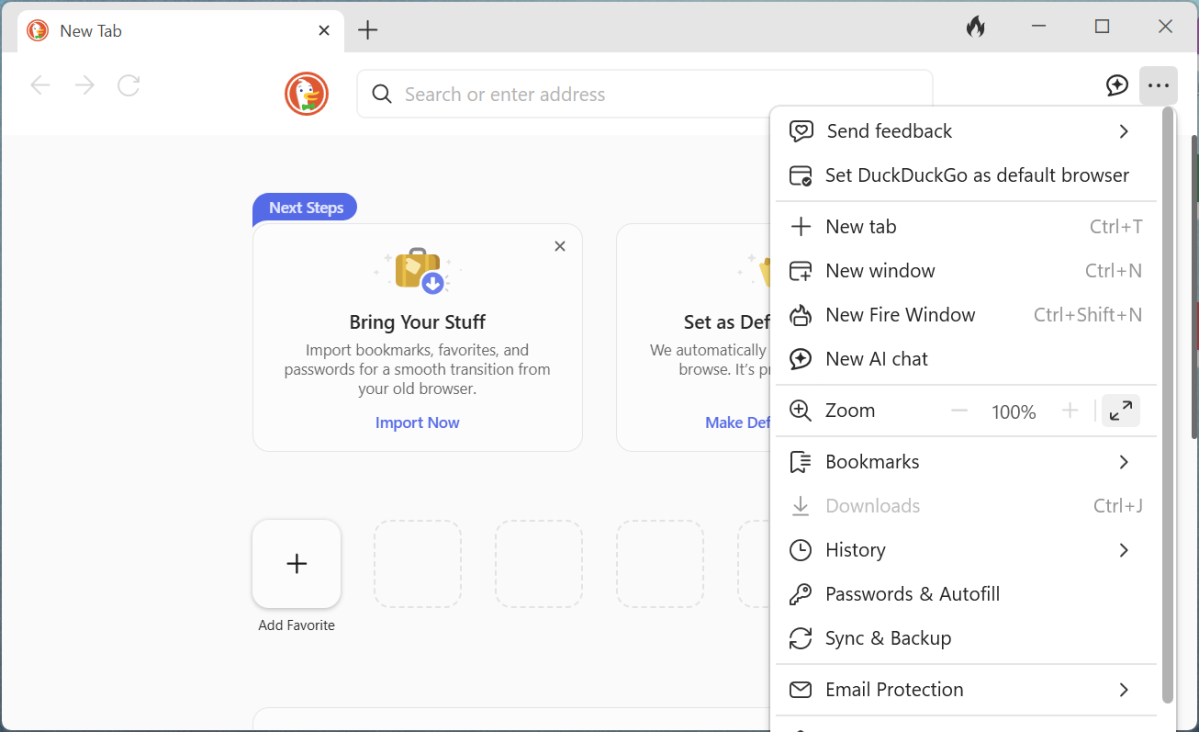The width and height of the screenshot is (1199, 732).
Task: Toggle full screen mode icon in Zoom row
Action: pyautogui.click(x=1121, y=410)
